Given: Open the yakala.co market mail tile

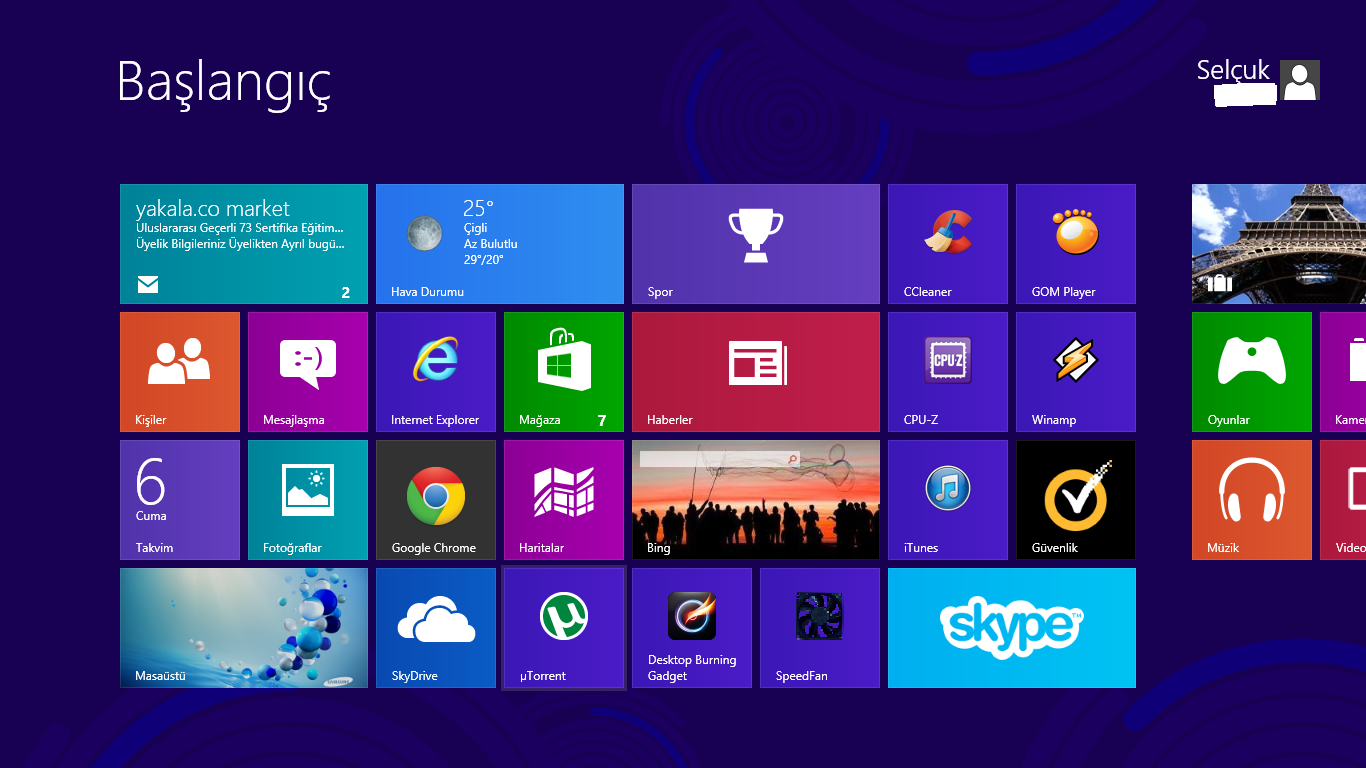Looking at the screenshot, I should (x=244, y=244).
